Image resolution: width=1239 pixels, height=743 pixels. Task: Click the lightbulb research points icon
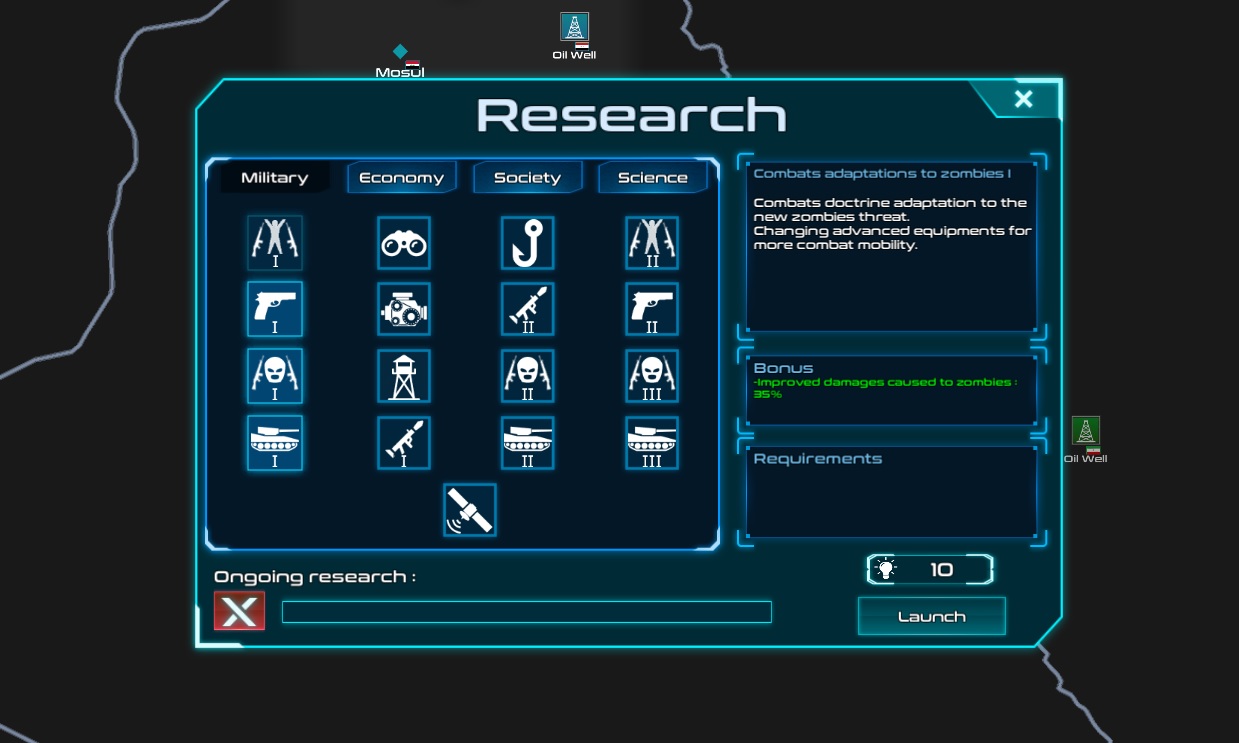coord(885,570)
